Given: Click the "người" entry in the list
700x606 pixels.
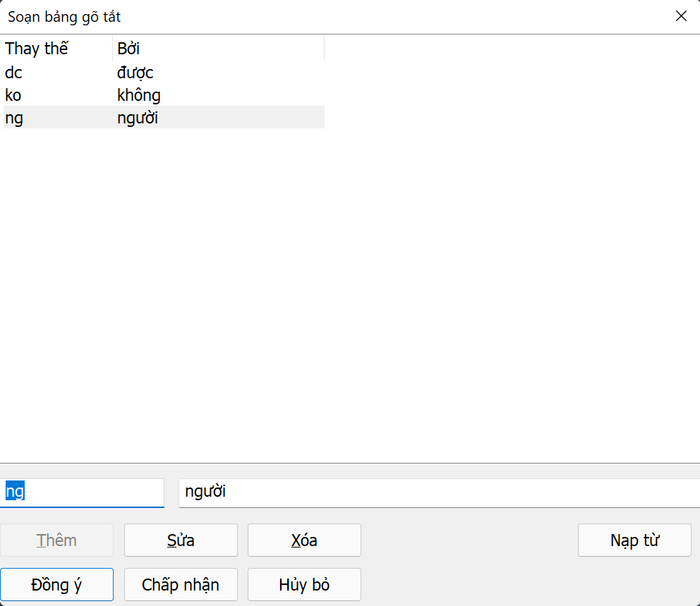Looking at the screenshot, I should pos(138,118).
